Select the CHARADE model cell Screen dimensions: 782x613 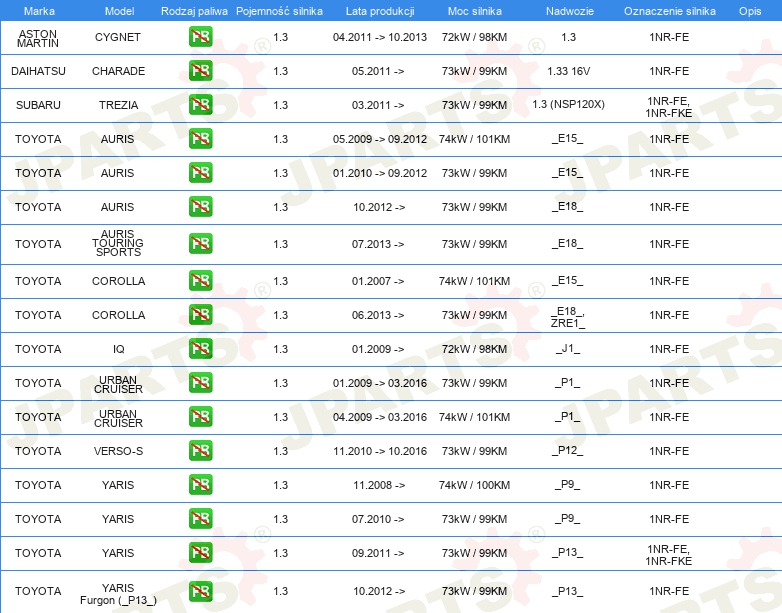[118, 71]
